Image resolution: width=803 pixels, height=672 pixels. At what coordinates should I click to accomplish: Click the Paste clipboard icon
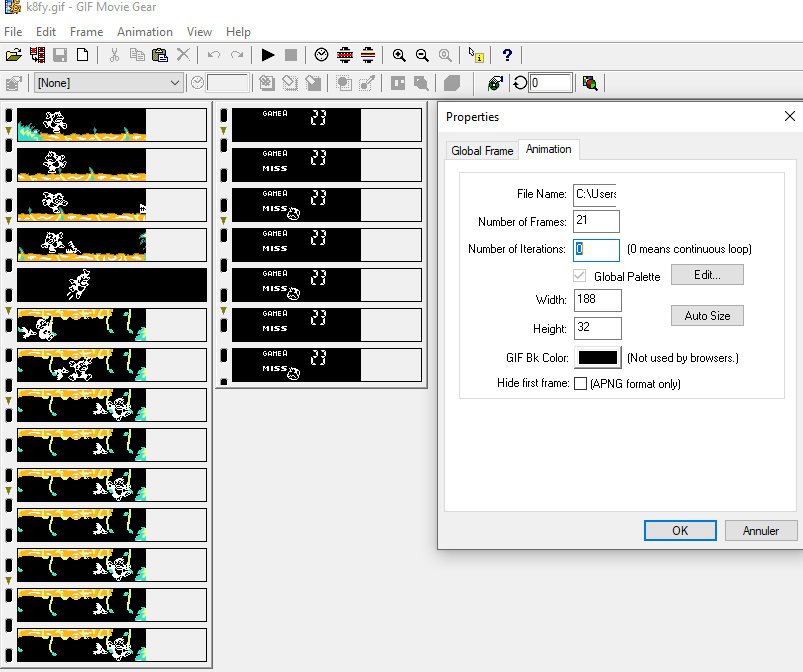click(160, 55)
